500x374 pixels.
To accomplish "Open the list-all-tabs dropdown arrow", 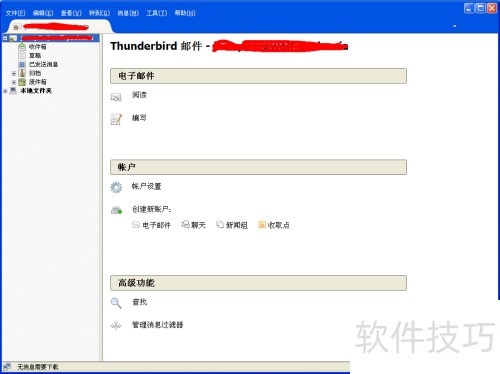I will 455,26.
